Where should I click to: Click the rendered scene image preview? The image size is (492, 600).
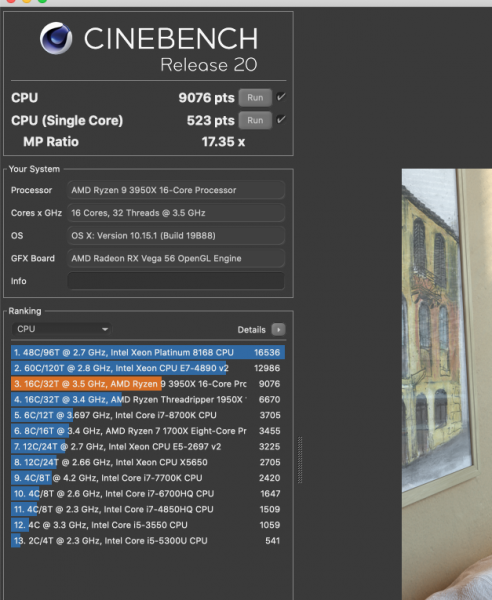pos(446,384)
